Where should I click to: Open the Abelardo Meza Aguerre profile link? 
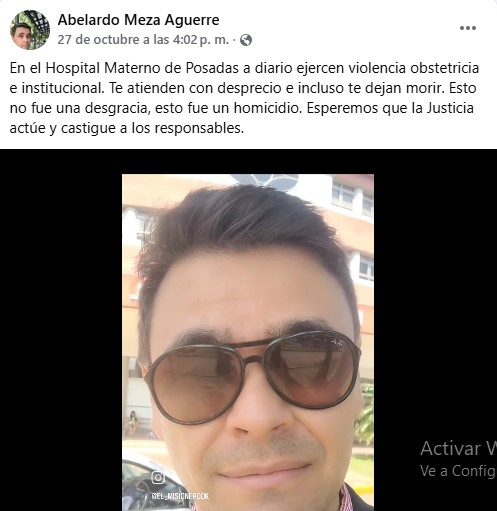(138, 20)
